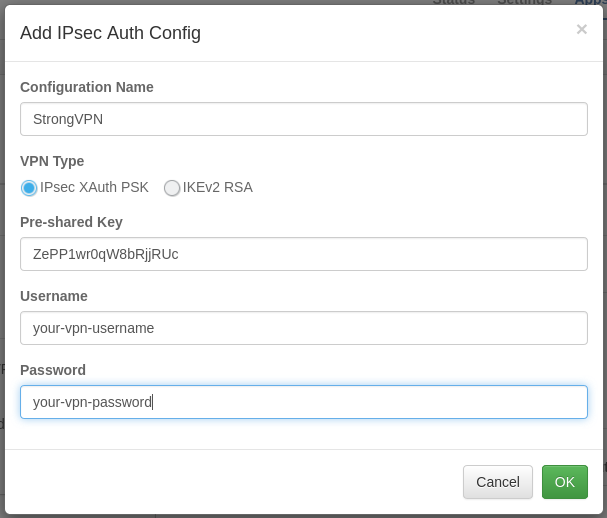Click the Configuration Name field label
This screenshot has height=518, width=607.
click(x=87, y=87)
